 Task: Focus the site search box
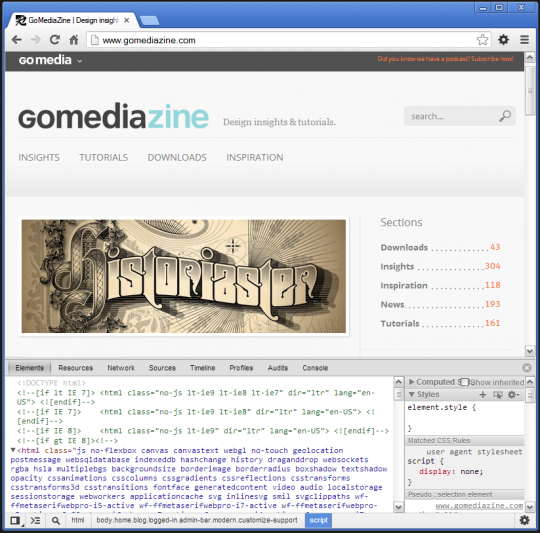460,116
